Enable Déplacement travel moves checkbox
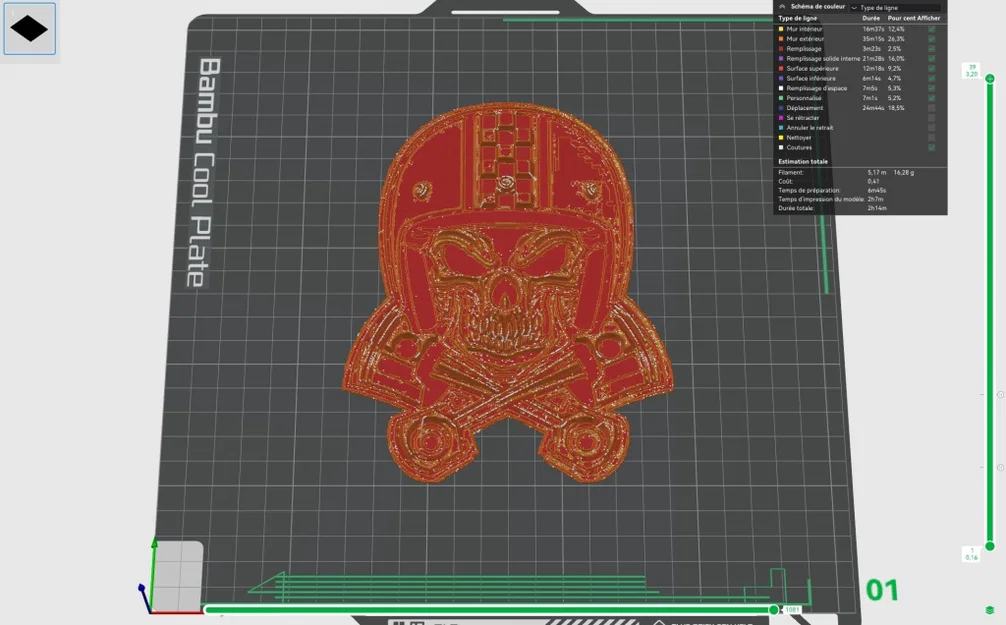1006x625 pixels. pyautogui.click(x=932, y=108)
